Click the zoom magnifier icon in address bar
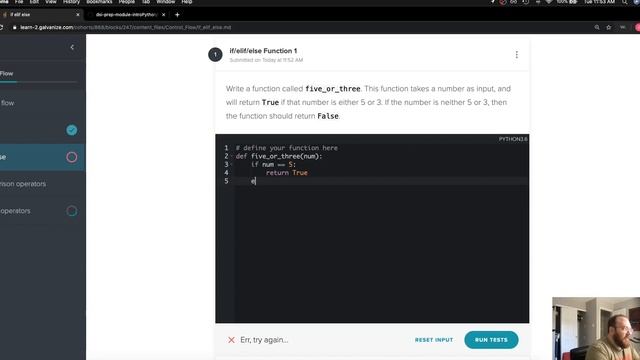The height and width of the screenshot is (360, 640). click(x=597, y=27)
